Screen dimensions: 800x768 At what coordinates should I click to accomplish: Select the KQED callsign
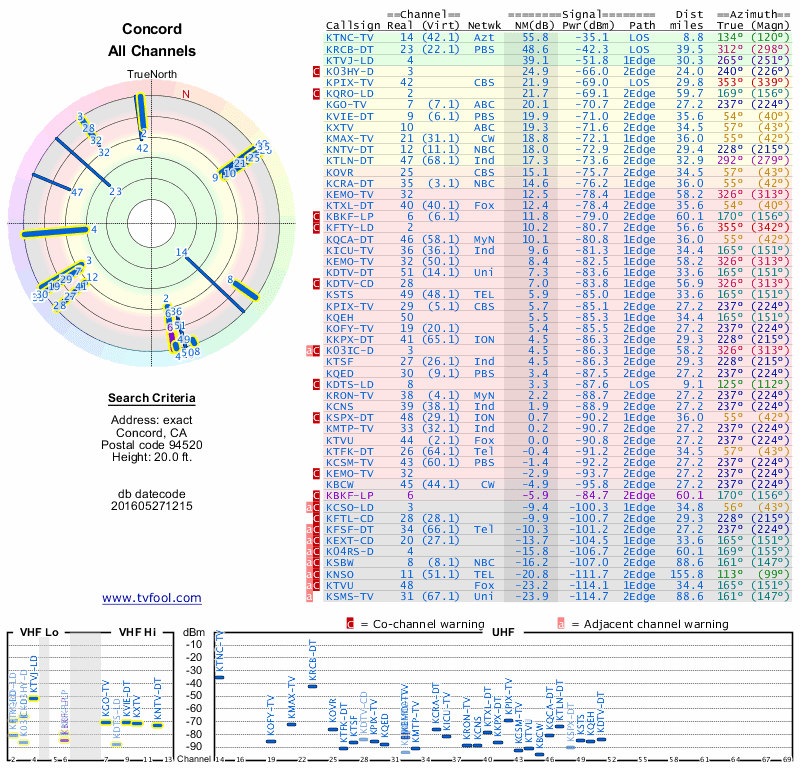point(340,374)
